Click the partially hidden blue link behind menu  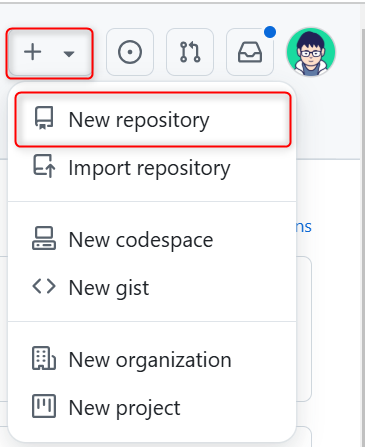pos(304,227)
